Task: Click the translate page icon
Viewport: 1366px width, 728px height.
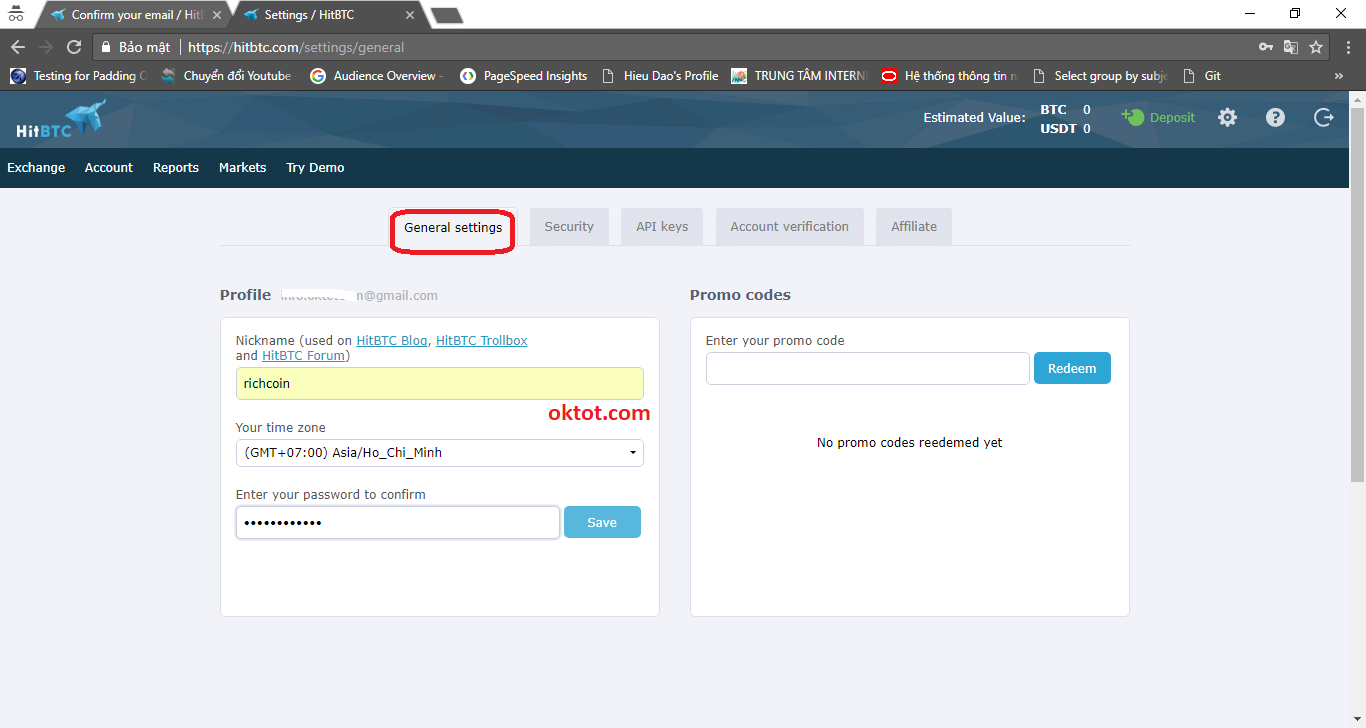Action: click(x=1291, y=47)
